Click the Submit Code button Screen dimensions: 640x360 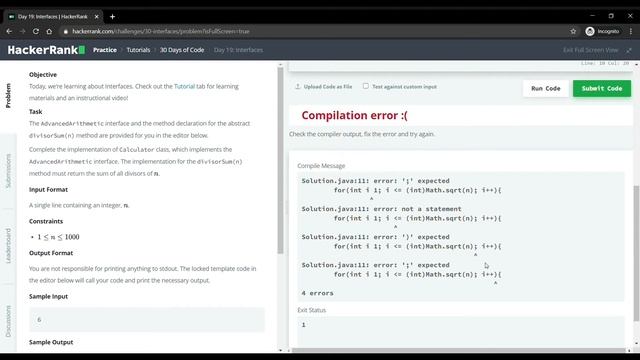pos(602,89)
